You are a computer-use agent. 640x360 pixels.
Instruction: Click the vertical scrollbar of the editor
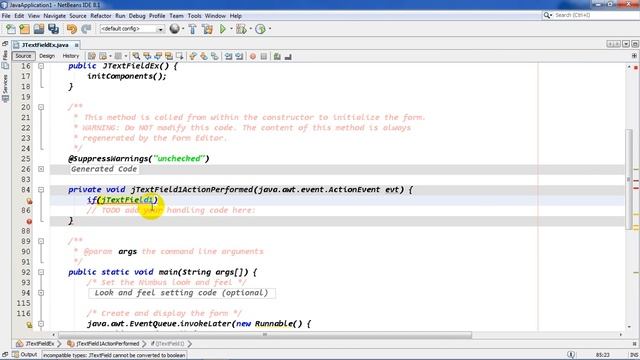629,180
